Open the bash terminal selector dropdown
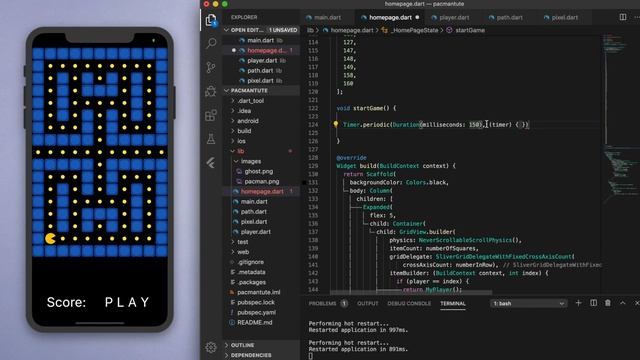640x360 pixels. click(528, 303)
